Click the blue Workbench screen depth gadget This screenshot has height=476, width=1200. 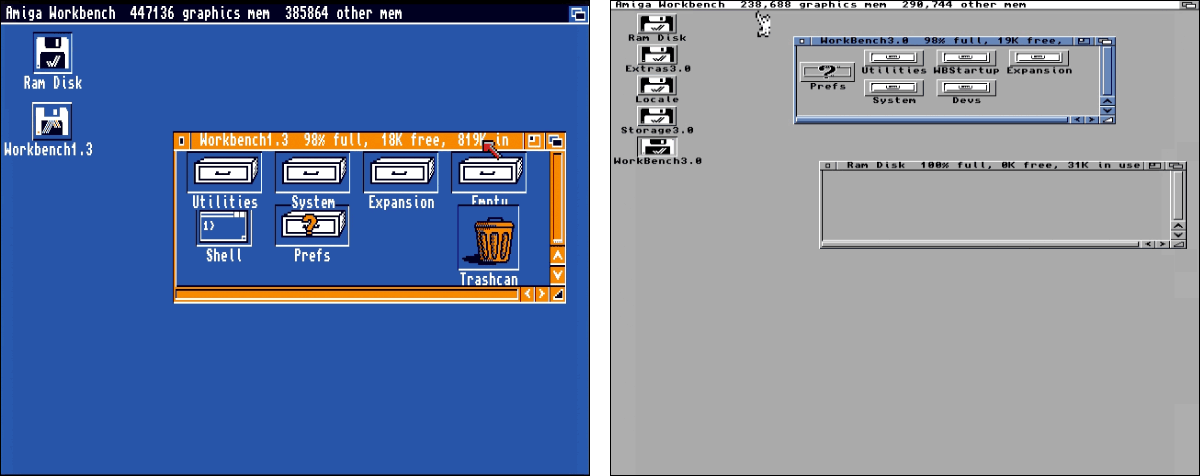(x=577, y=14)
